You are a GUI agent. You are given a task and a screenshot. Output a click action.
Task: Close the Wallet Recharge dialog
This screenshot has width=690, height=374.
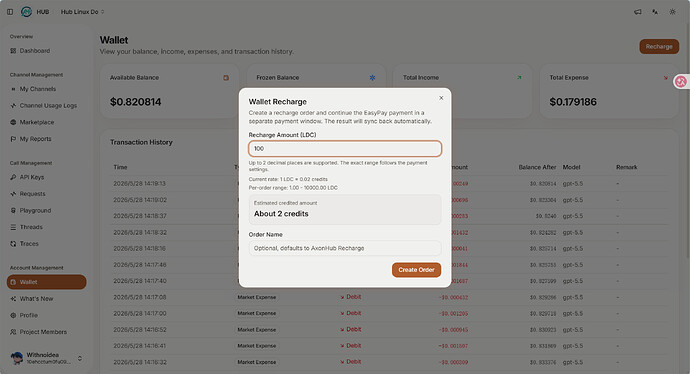(441, 98)
